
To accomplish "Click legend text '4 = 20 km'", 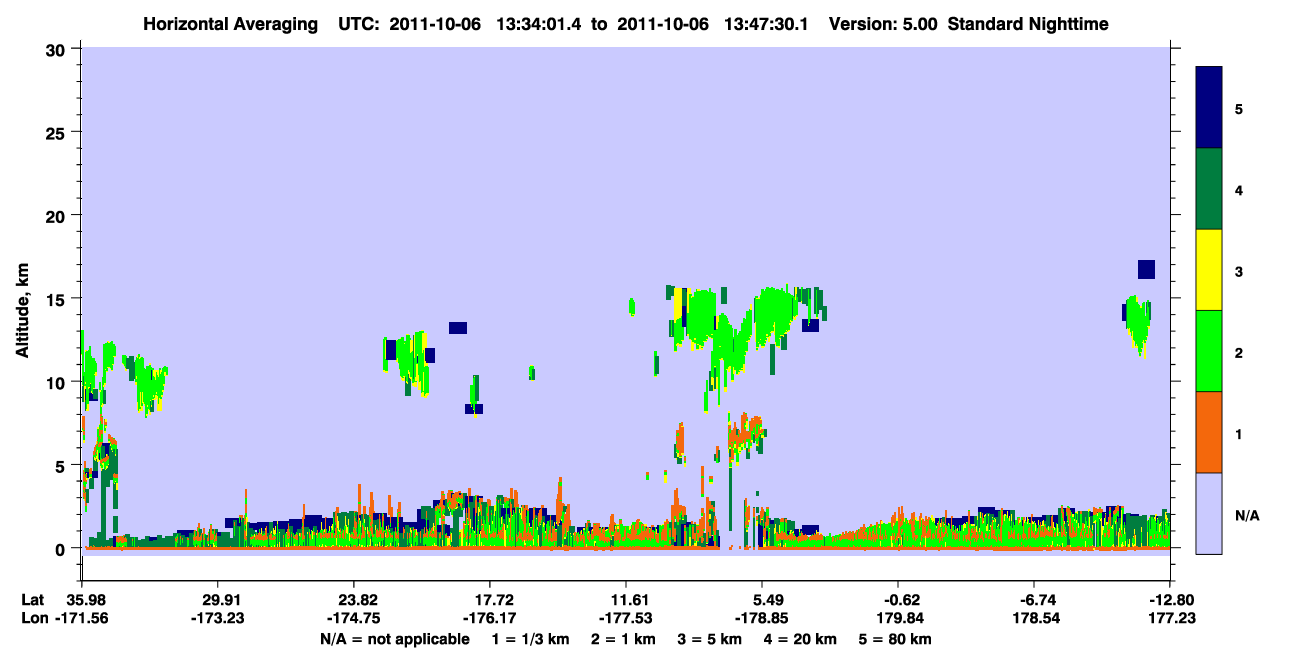I will [802, 639].
